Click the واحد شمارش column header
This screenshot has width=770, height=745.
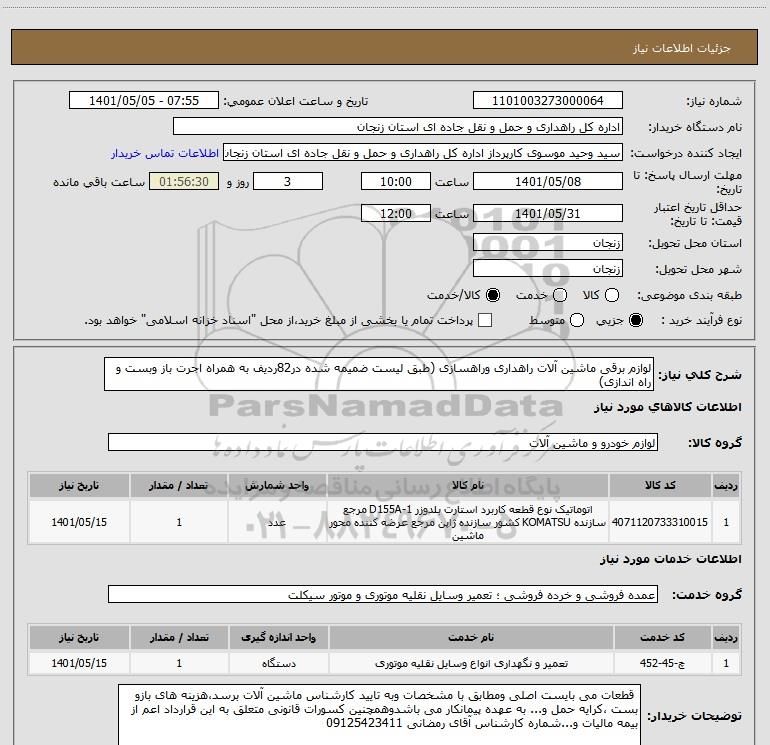coord(277,485)
